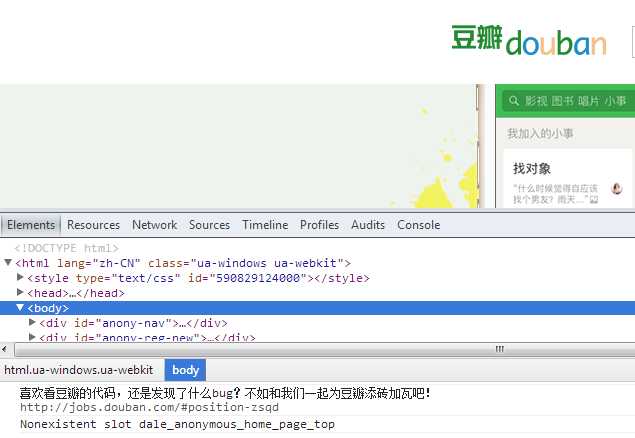Expand the style type="text/css" node
This screenshot has height=438, width=635.
click(x=20, y=277)
